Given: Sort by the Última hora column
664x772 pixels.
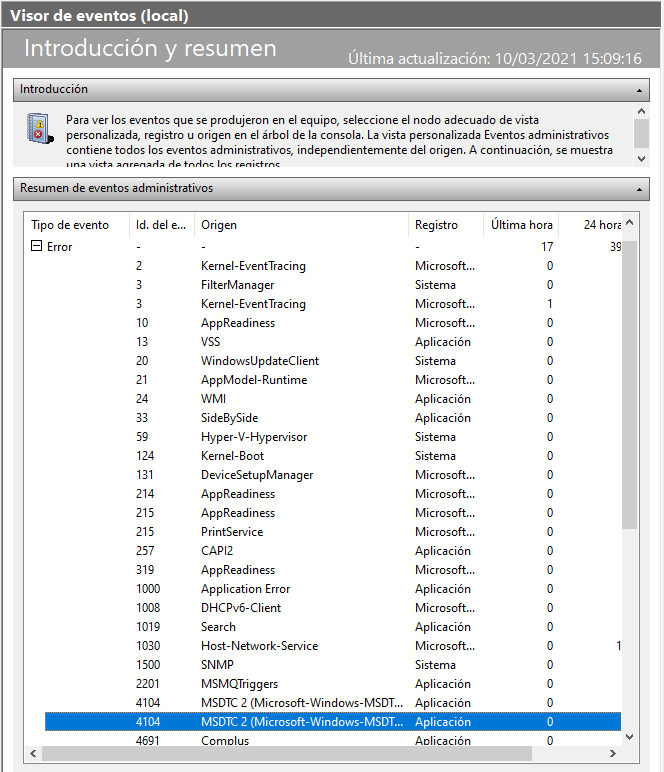Looking at the screenshot, I should (521, 225).
